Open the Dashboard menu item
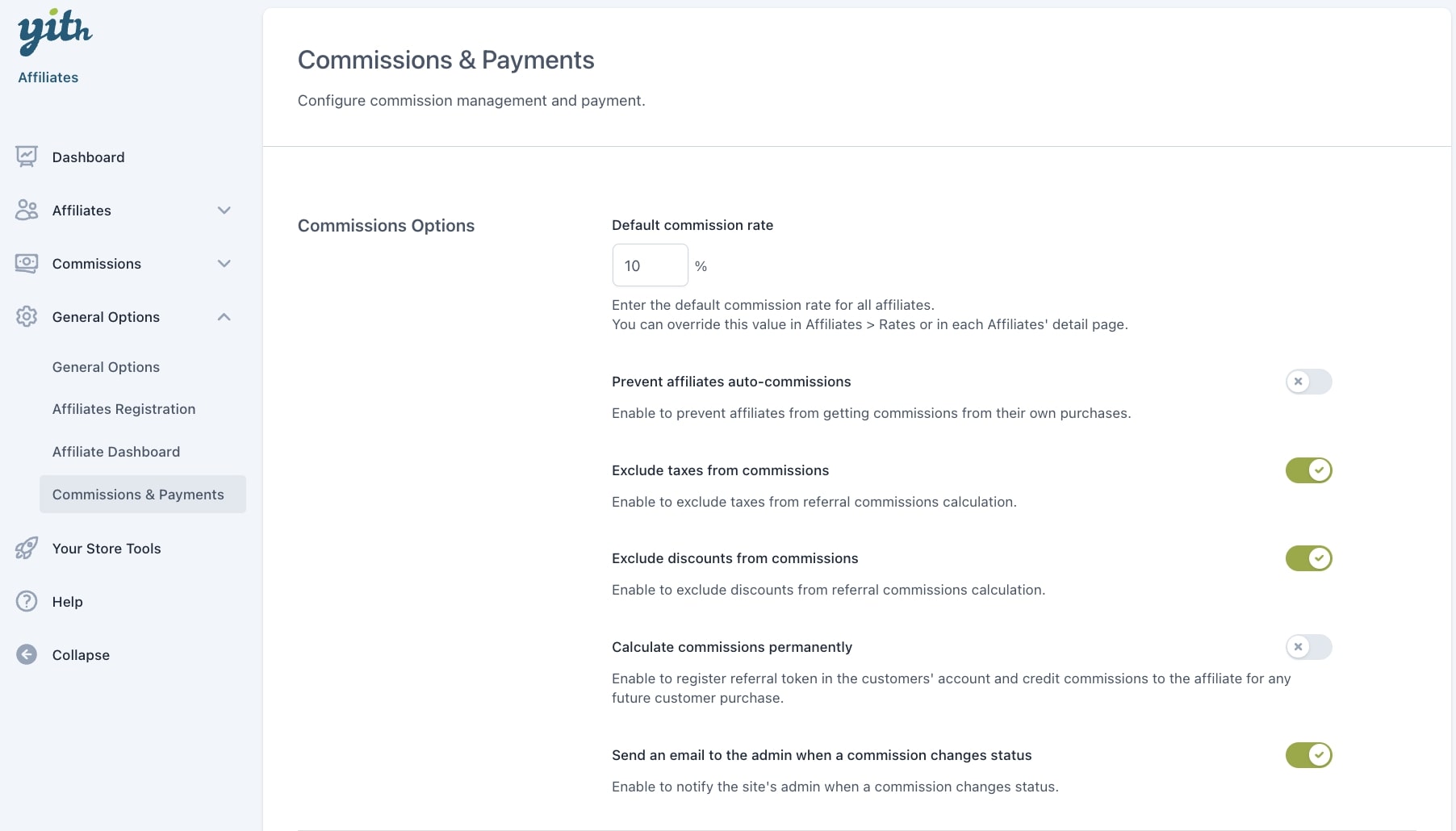This screenshot has height=831, width=1456. coord(89,157)
